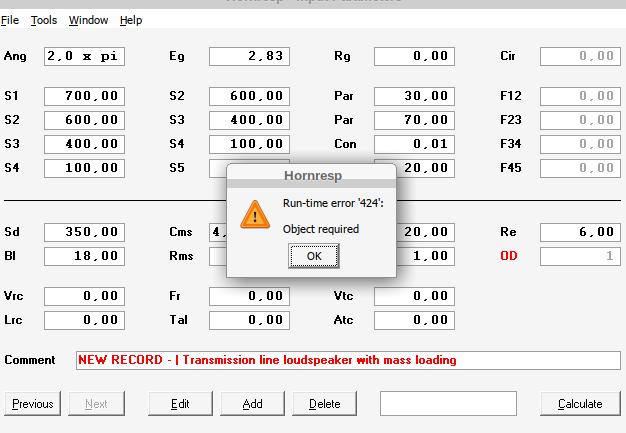Click the S4 field in the F45 row

point(84,168)
